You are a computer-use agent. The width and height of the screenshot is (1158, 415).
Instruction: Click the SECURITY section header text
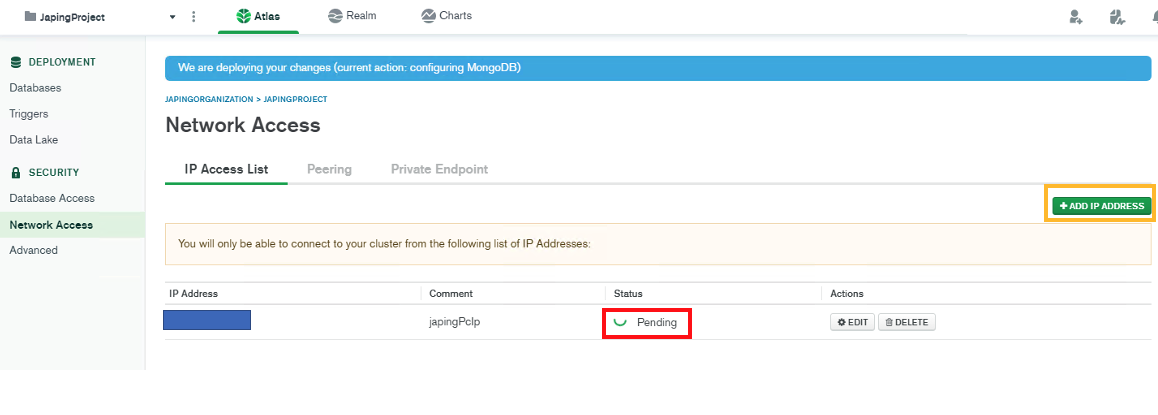(54, 173)
